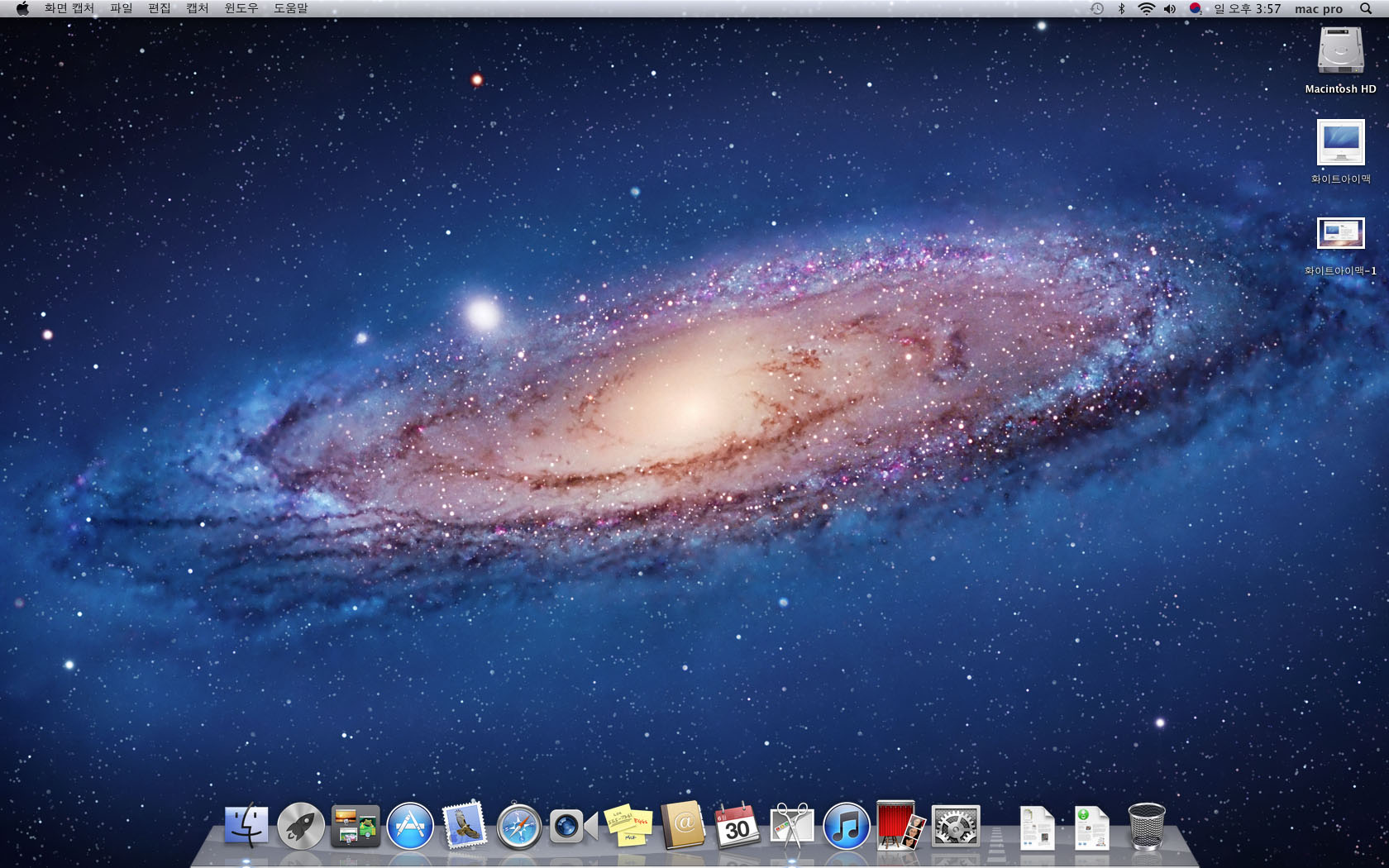Click the Mail stamp icon in Dock

464,826
